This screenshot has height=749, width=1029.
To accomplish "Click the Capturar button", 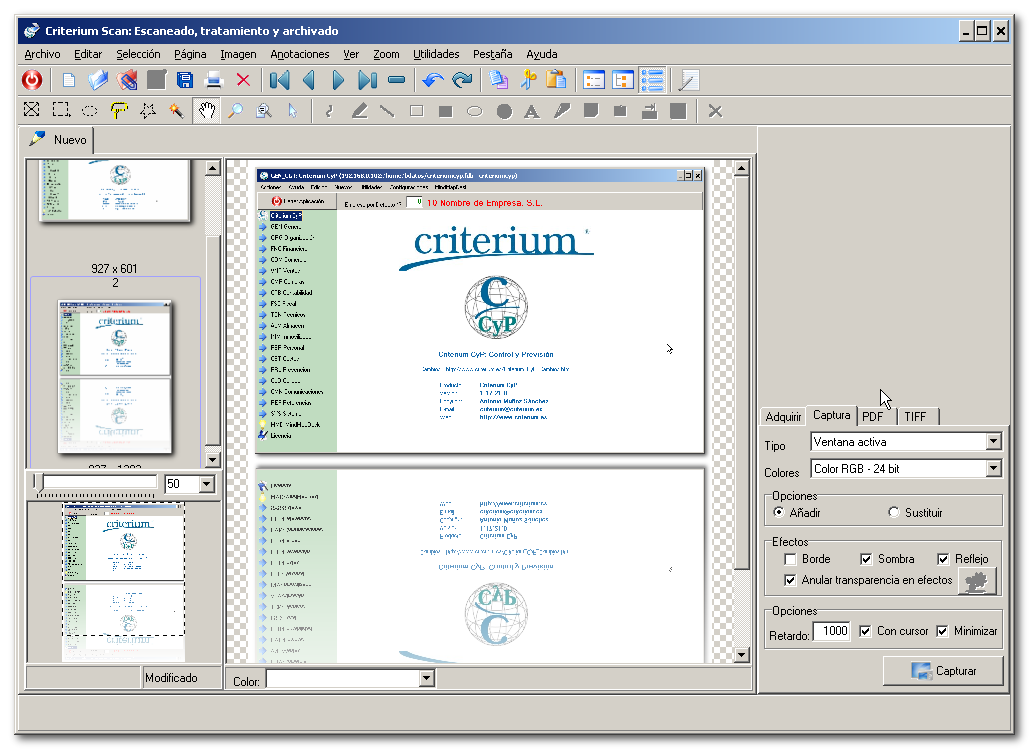I will [943, 671].
